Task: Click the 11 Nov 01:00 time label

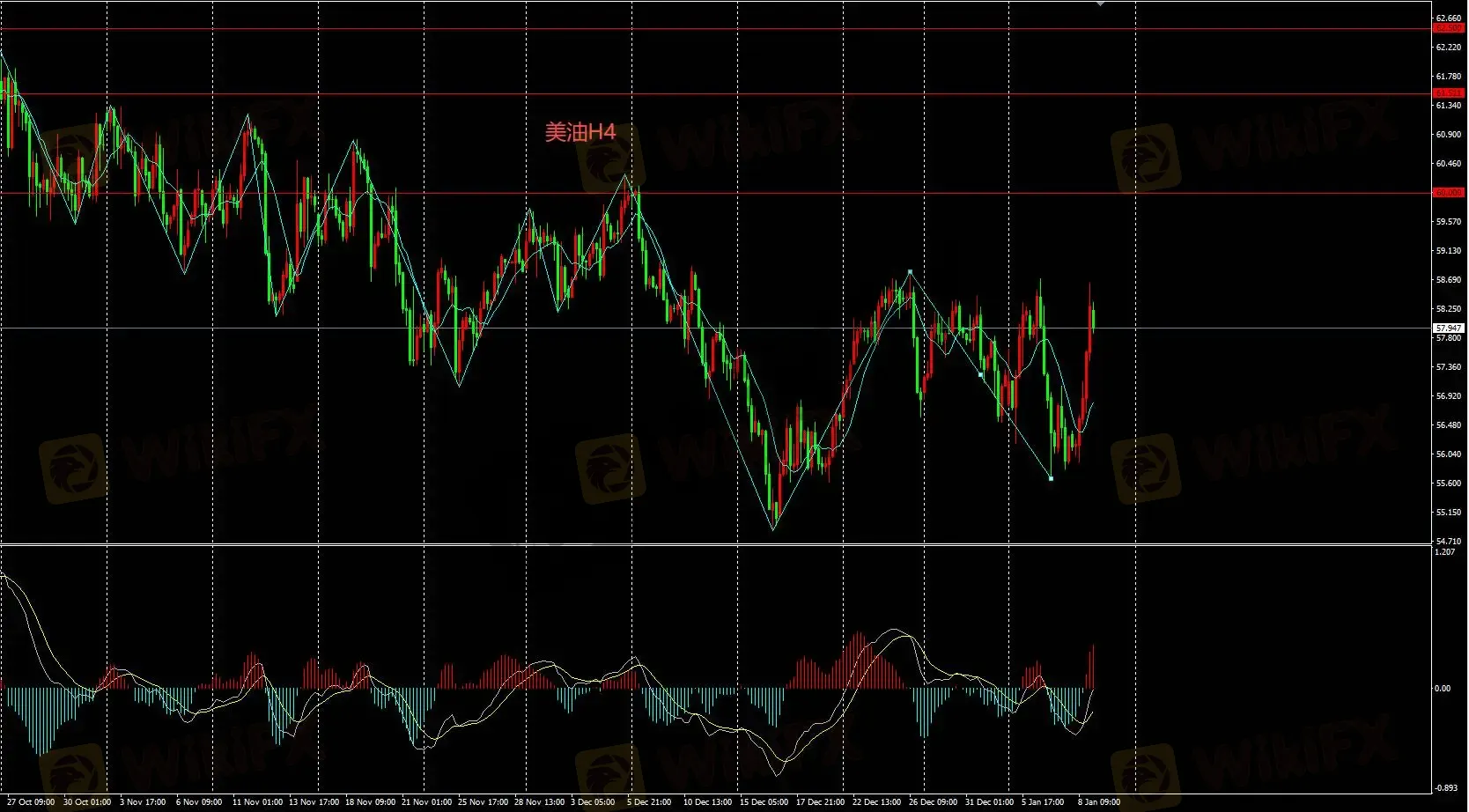Action: [x=257, y=802]
